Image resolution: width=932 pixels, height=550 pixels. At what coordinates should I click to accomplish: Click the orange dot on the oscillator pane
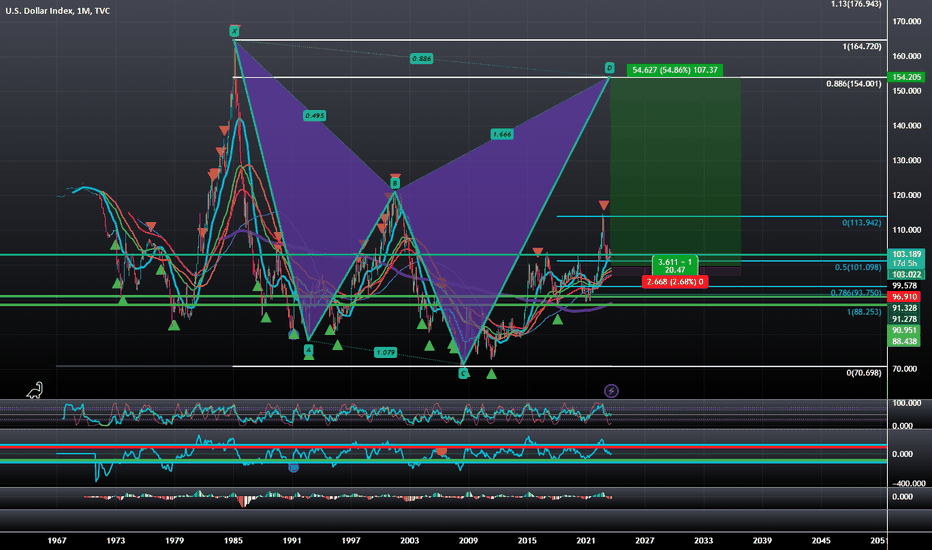click(x=441, y=451)
